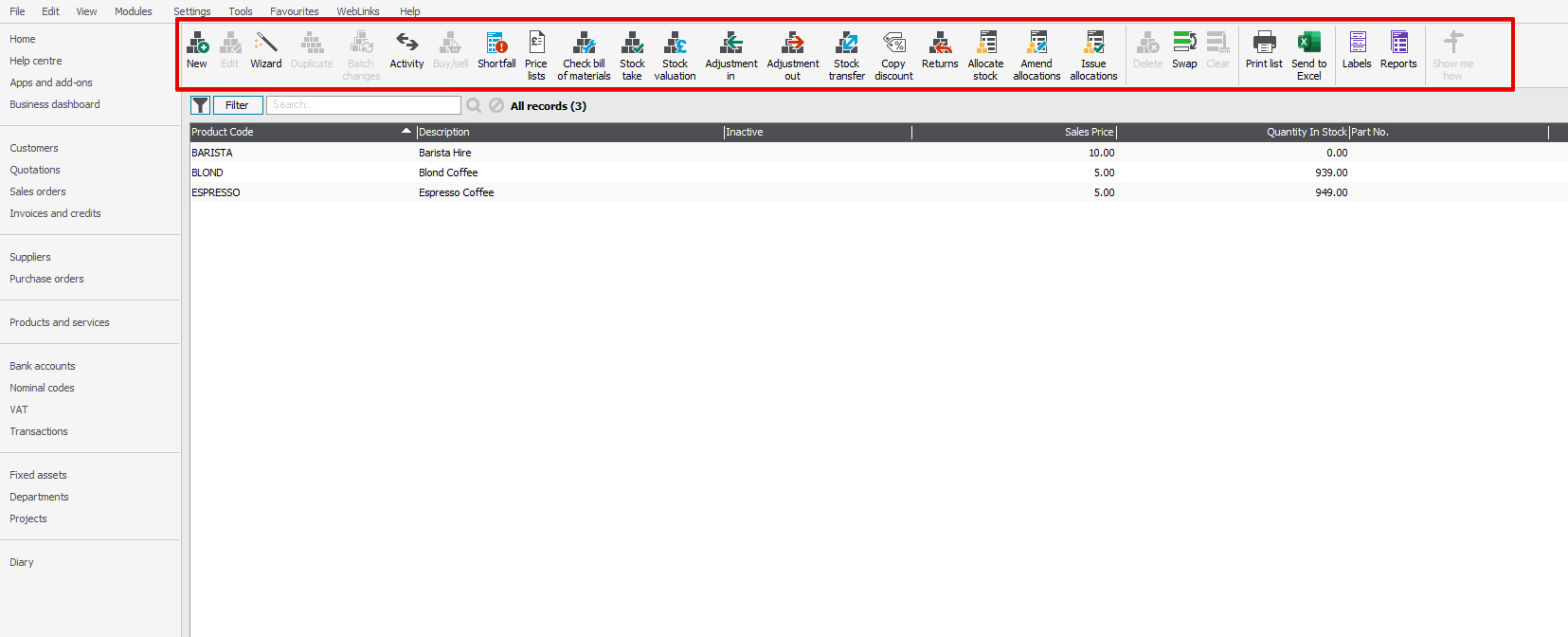Print the product list
This screenshot has width=1568, height=637.
click(1264, 50)
